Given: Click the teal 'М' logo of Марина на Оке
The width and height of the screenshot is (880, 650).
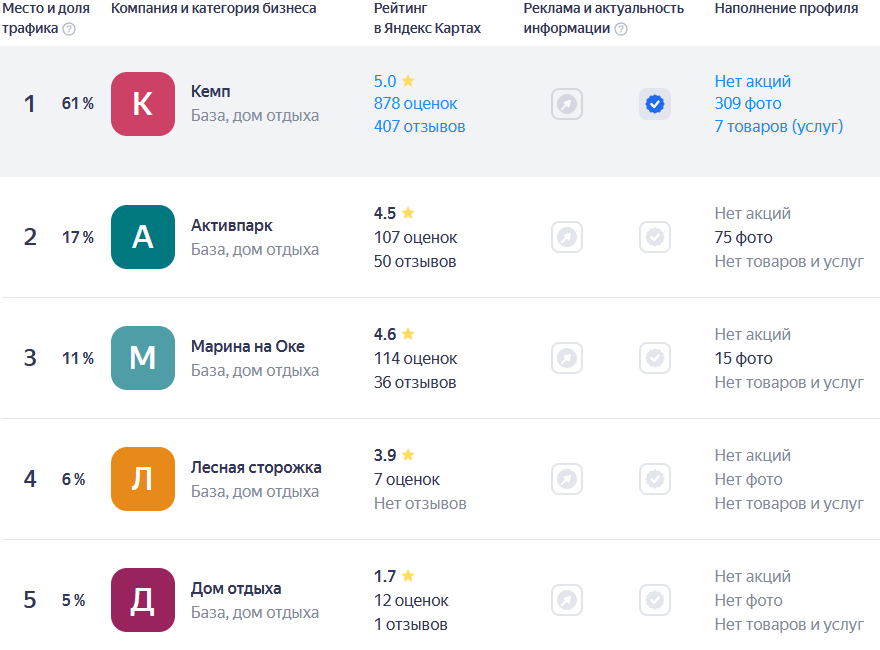Looking at the screenshot, I should click(143, 358).
